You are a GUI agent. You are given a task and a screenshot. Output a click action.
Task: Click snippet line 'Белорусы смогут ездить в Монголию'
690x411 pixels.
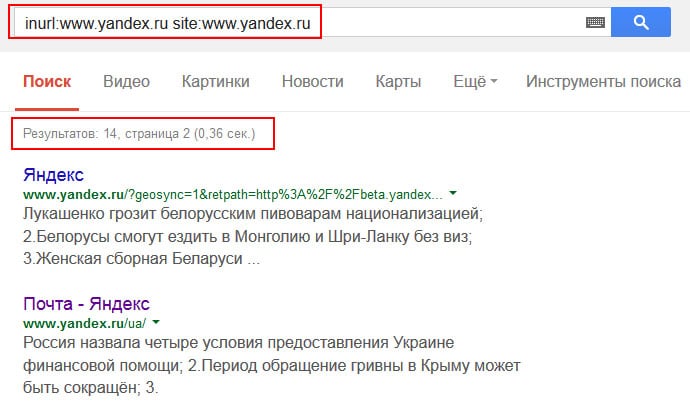point(247,237)
